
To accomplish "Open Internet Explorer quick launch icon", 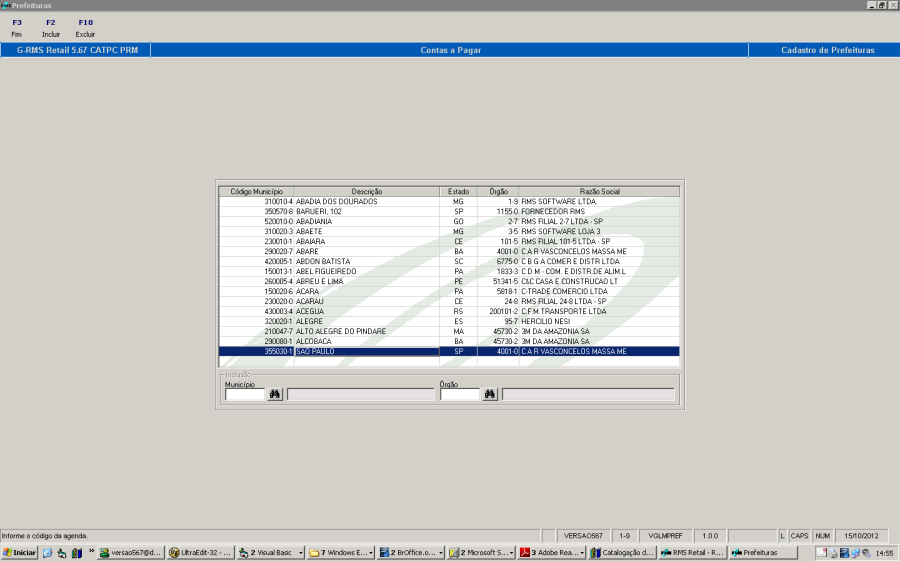I will point(48,553).
